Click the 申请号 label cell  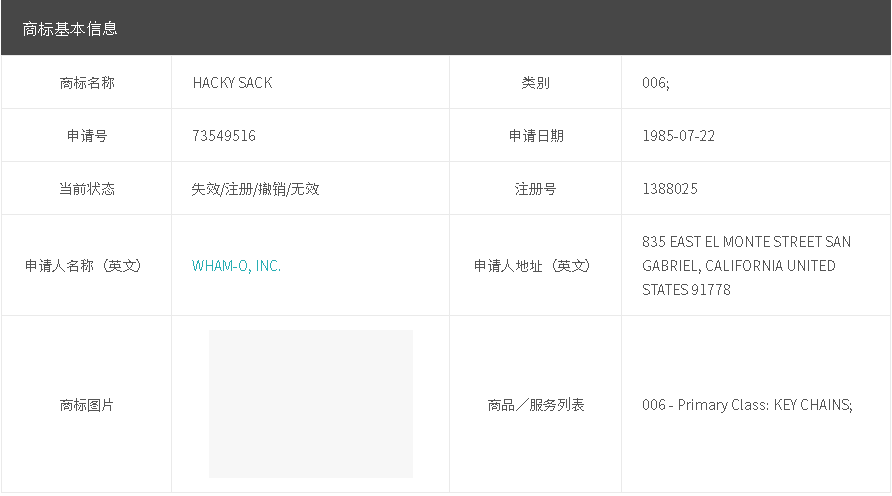[87, 136]
